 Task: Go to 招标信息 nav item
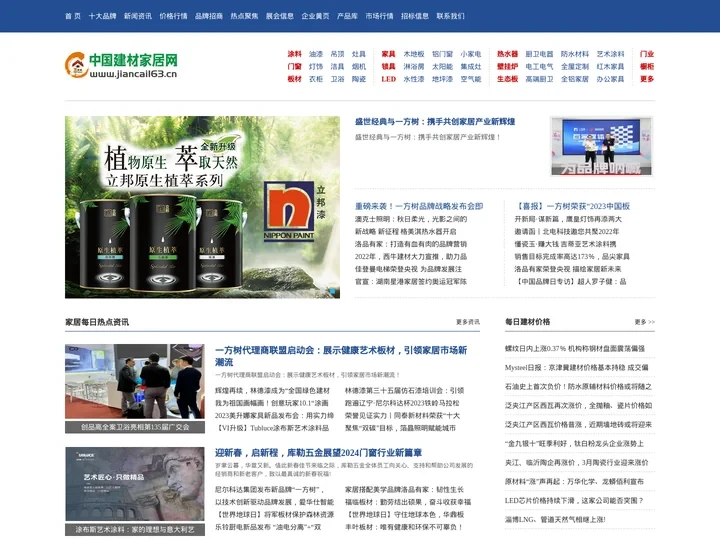point(415,16)
